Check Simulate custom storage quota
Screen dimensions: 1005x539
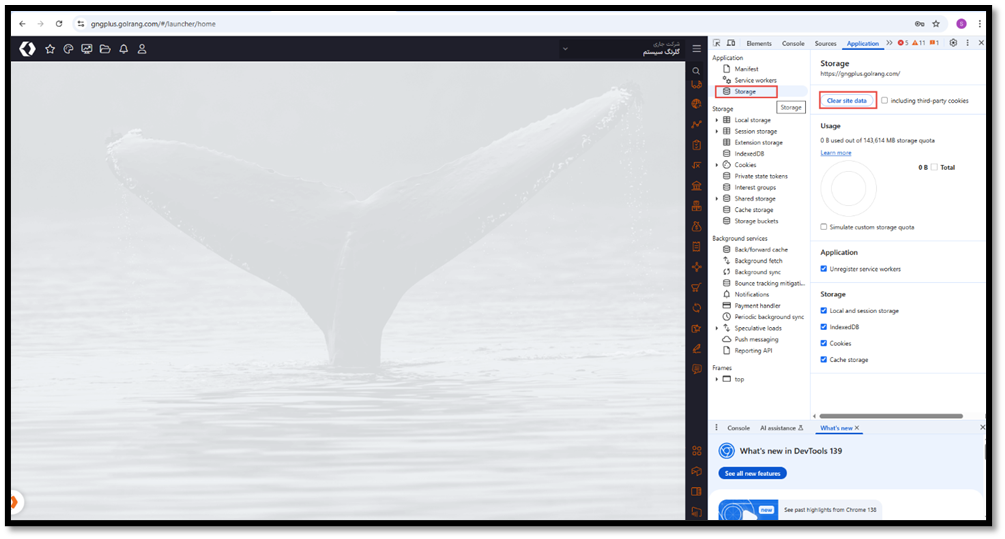[x=824, y=227]
